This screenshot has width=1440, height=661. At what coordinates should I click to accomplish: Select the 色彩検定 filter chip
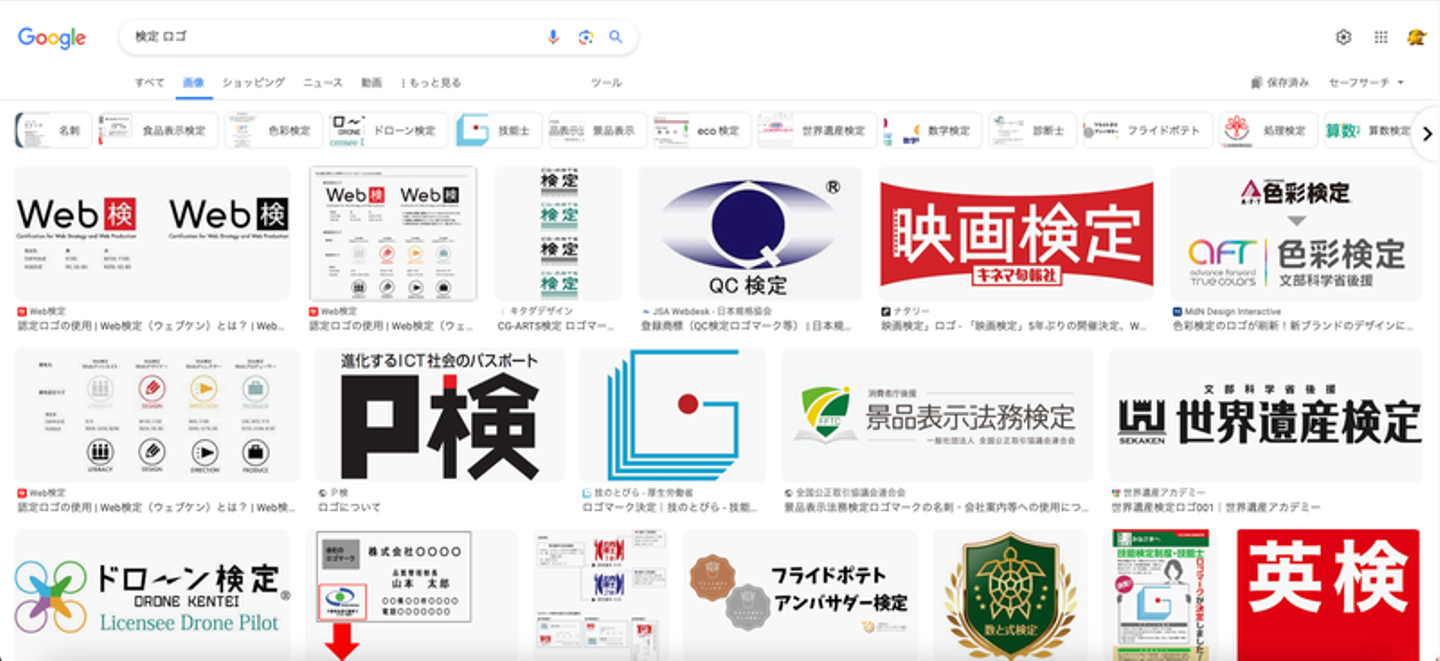(x=273, y=130)
